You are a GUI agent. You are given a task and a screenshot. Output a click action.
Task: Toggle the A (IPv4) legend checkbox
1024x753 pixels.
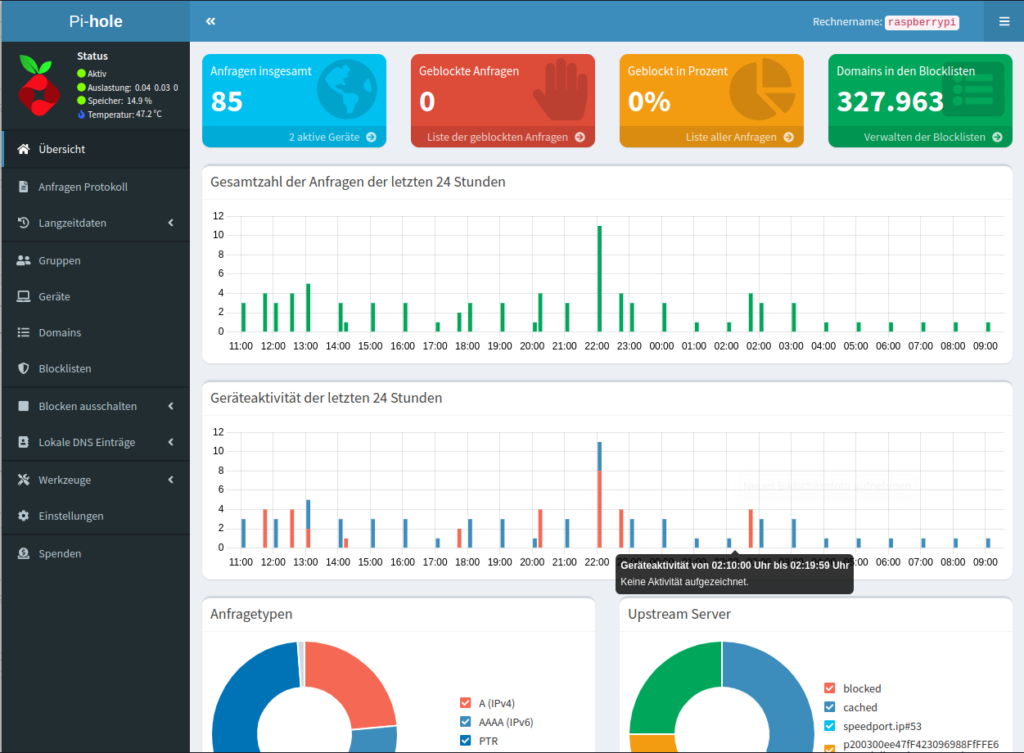[x=465, y=703]
